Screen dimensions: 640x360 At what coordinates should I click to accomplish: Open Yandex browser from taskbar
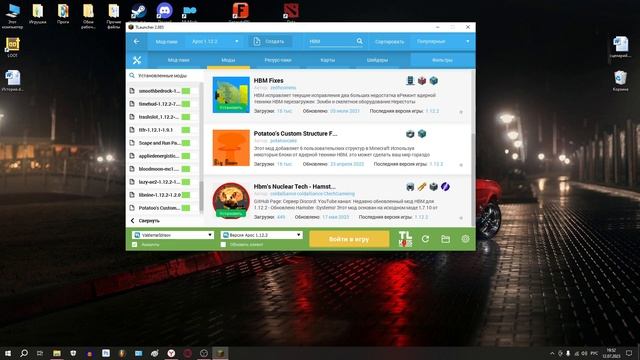click(x=171, y=353)
